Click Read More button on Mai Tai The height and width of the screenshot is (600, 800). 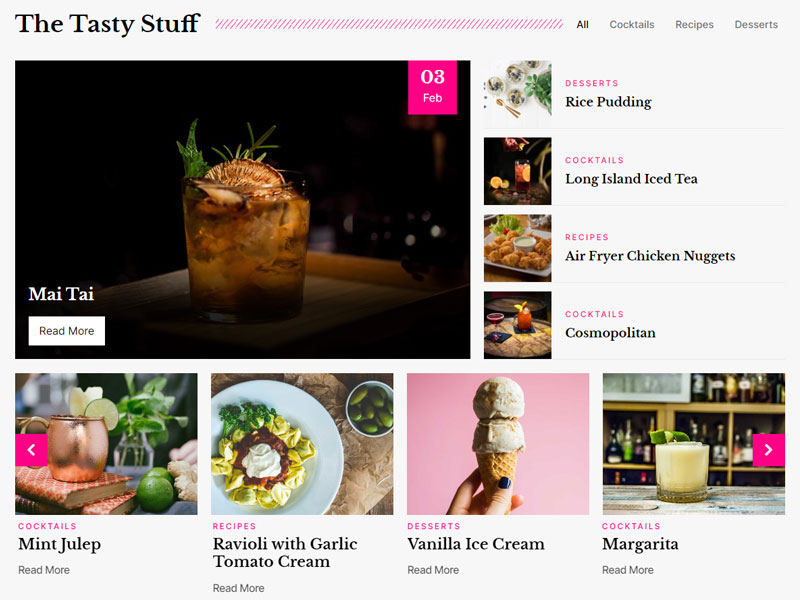click(x=67, y=331)
